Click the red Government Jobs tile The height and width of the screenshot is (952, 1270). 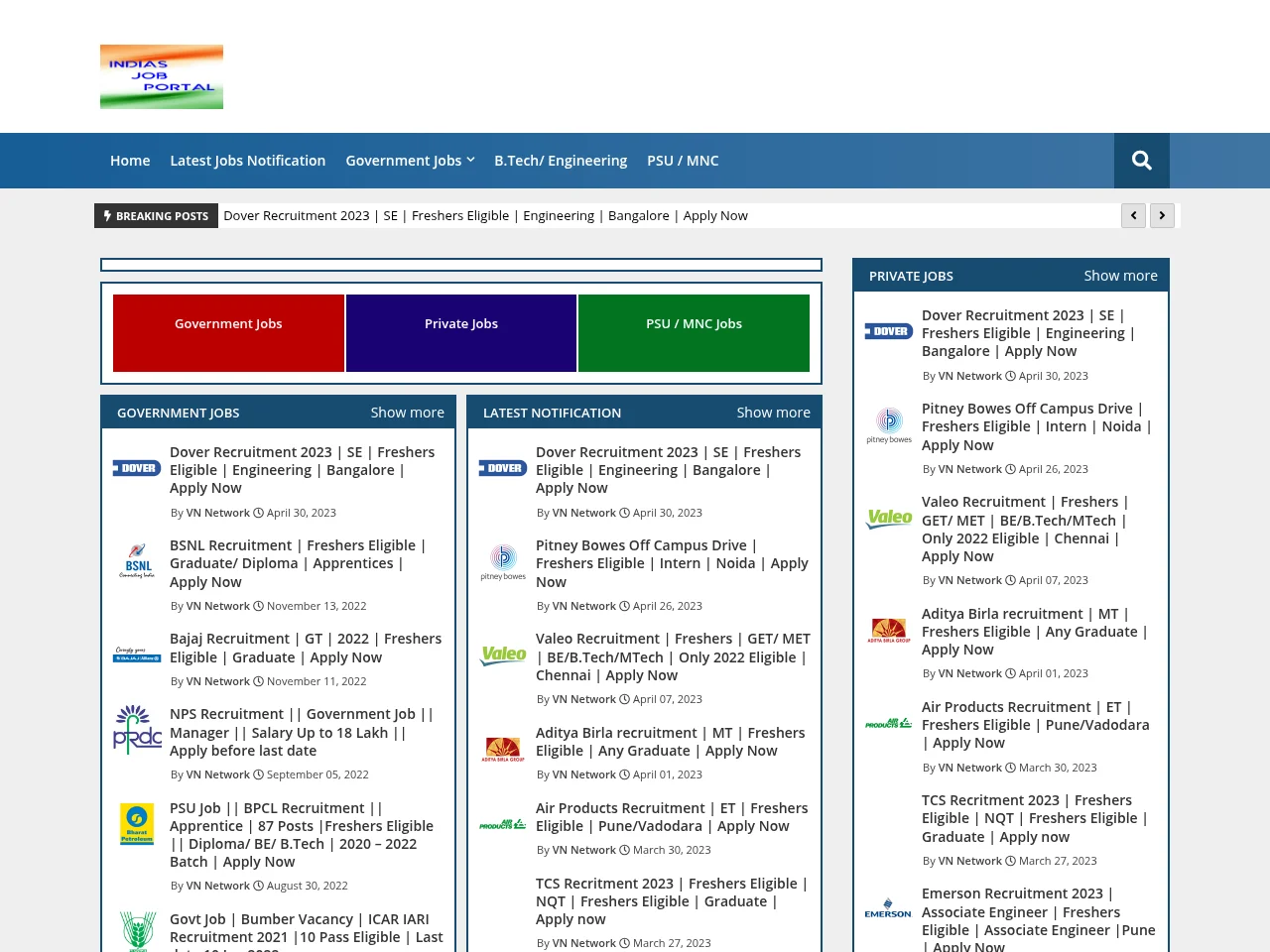[x=228, y=333]
